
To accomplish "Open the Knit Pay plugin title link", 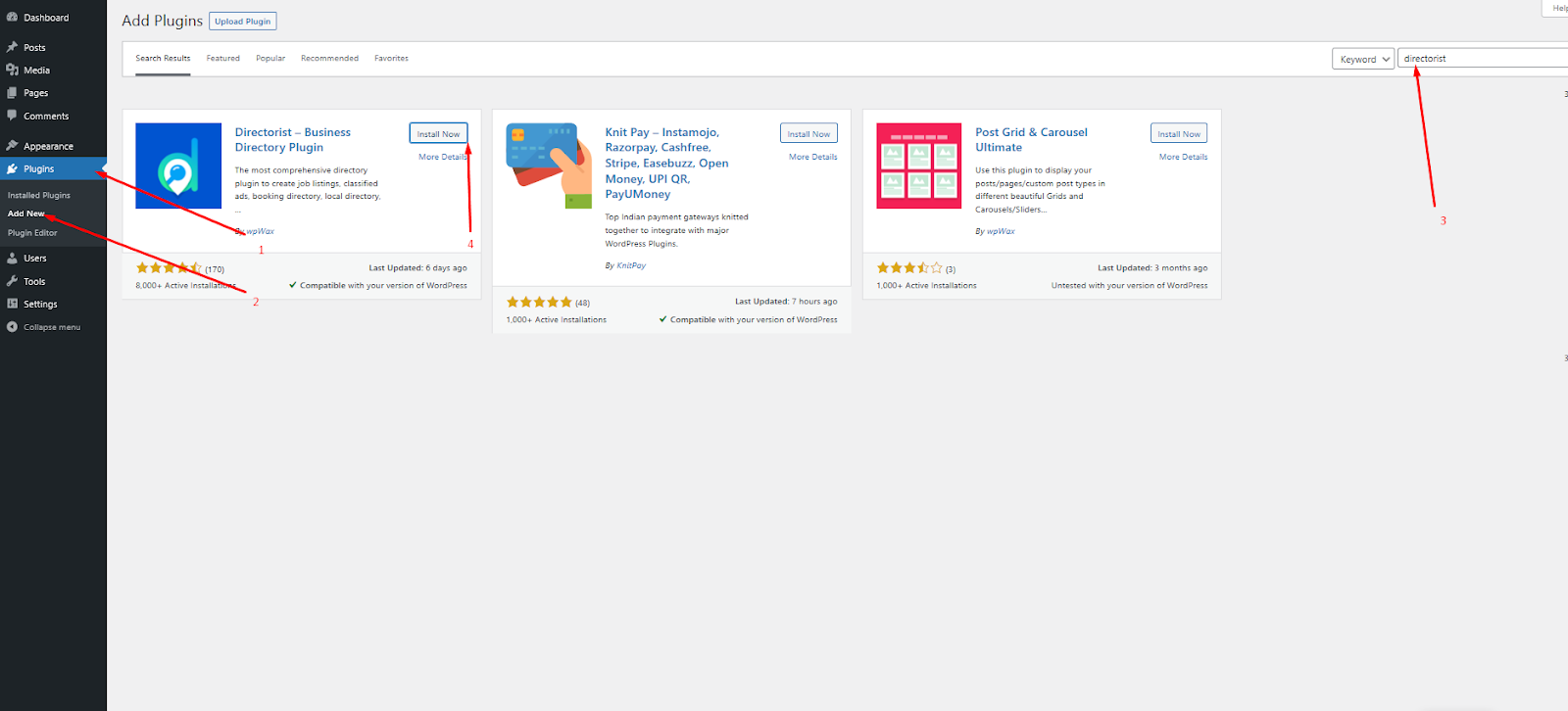I will 666,164.
